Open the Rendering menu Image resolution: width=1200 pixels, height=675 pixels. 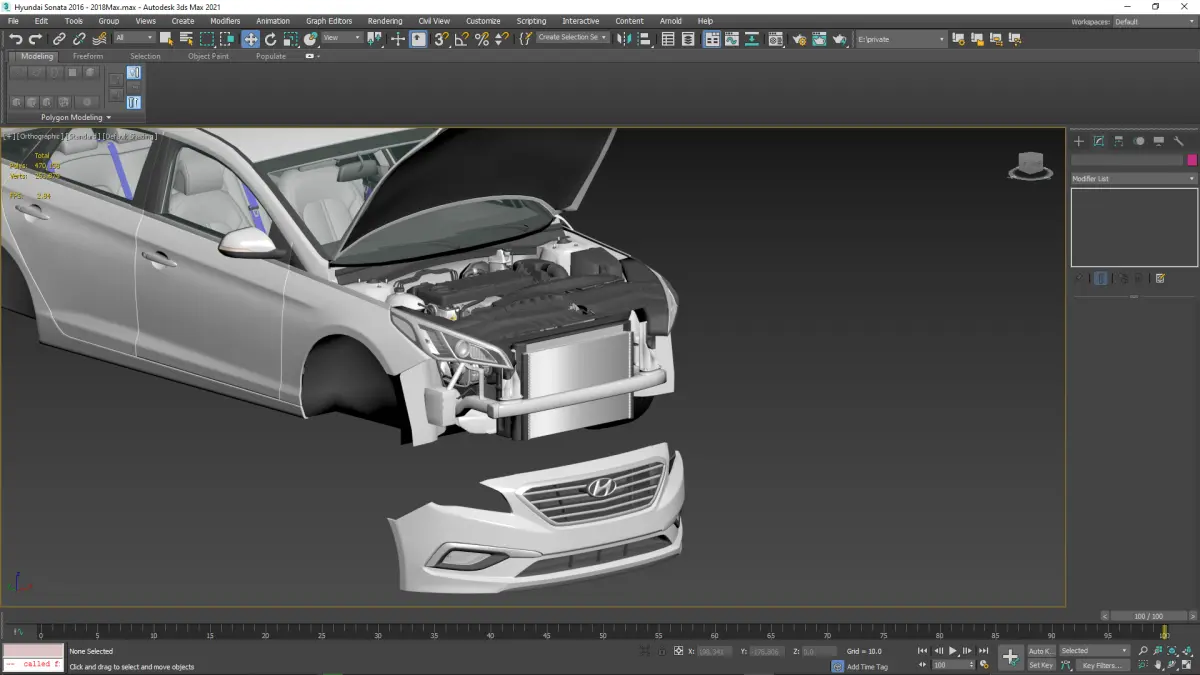tap(384, 21)
